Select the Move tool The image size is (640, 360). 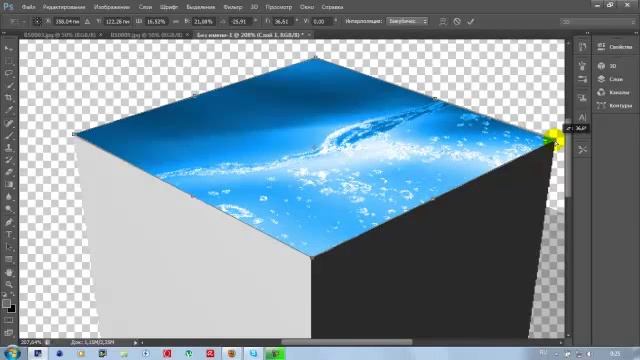pyautogui.click(x=9, y=48)
